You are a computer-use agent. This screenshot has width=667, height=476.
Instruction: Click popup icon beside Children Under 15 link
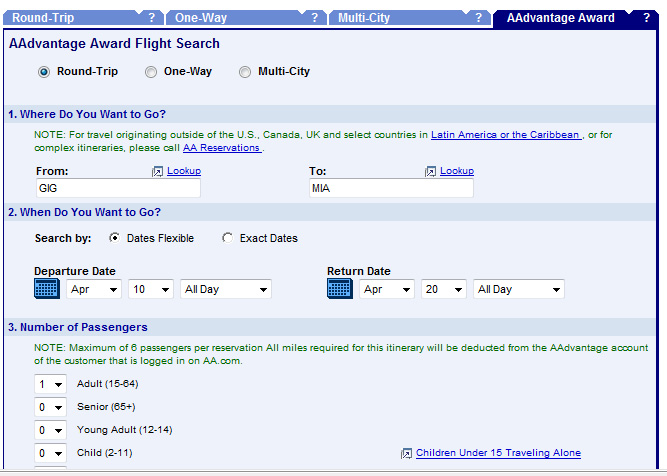406,453
